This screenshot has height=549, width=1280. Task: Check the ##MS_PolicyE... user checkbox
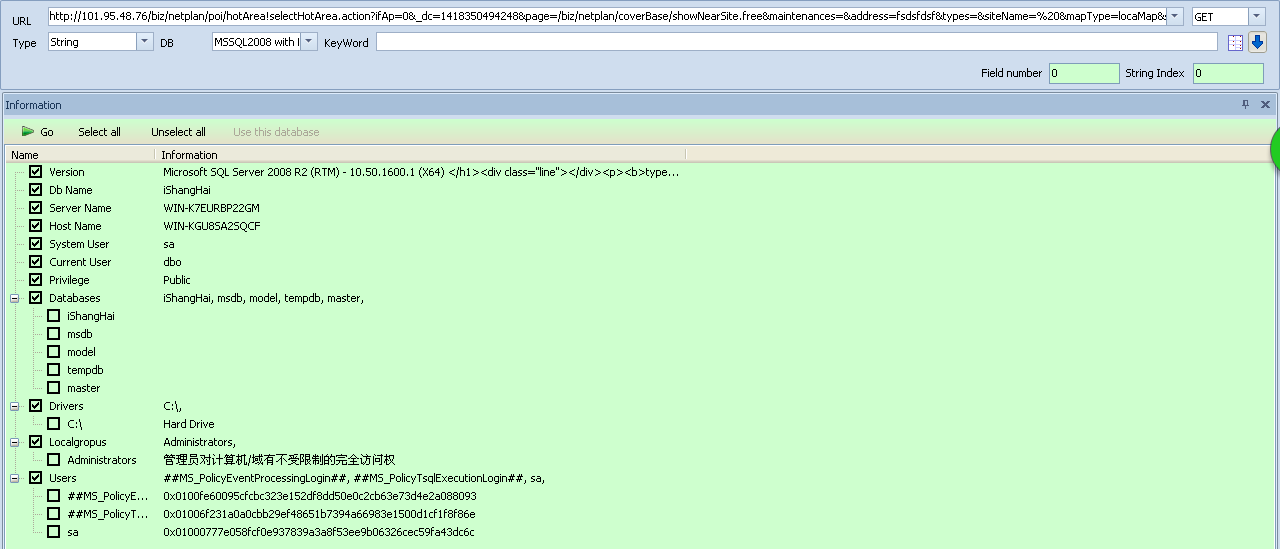coord(54,496)
